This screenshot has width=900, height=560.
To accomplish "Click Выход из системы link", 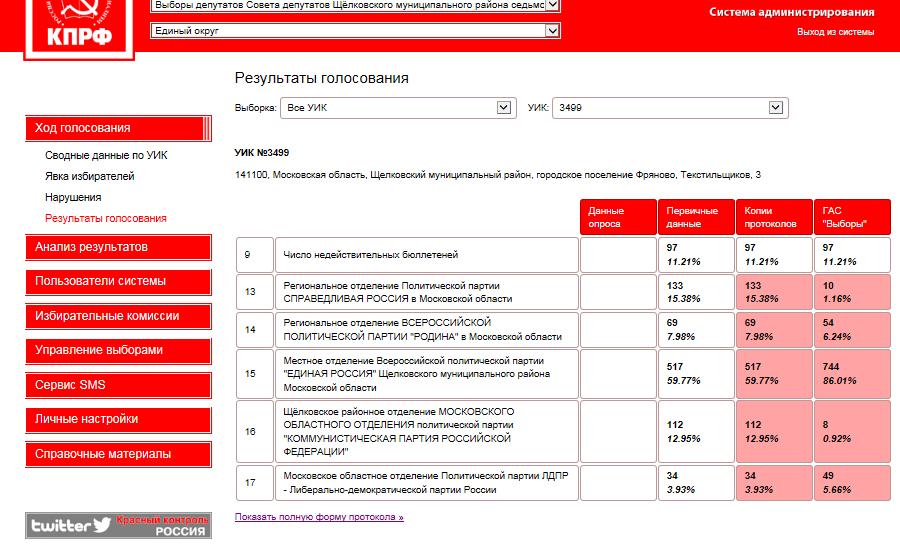I will [x=835, y=32].
